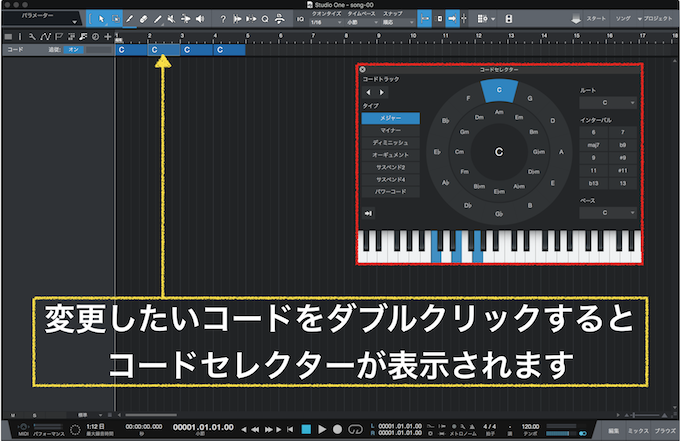The image size is (680, 441).
Task: Open the ミックス mix view
Action: pos(638,431)
